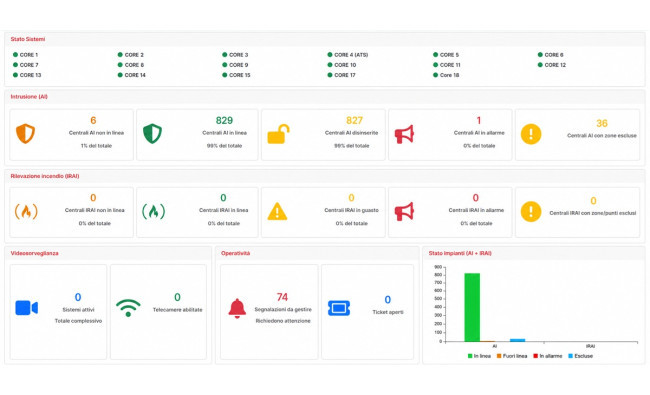Open the 74 Segnalazioni da gestire card

point(269,312)
